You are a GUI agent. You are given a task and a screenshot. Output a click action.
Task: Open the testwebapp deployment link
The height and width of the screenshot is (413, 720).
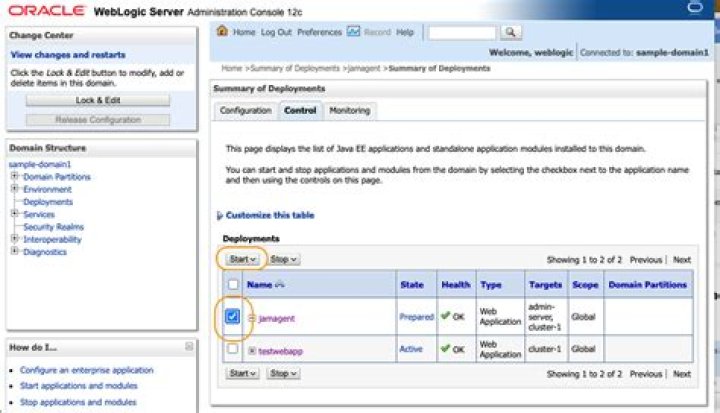point(281,351)
